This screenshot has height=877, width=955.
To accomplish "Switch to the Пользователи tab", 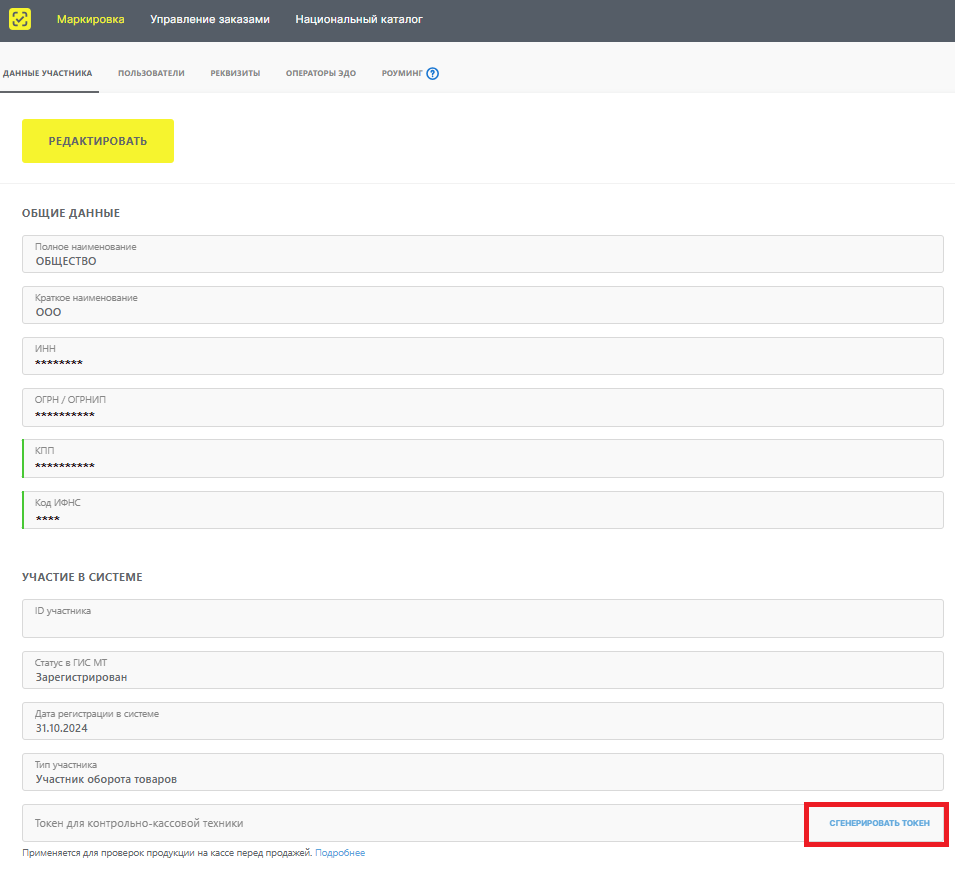I will tap(151, 73).
